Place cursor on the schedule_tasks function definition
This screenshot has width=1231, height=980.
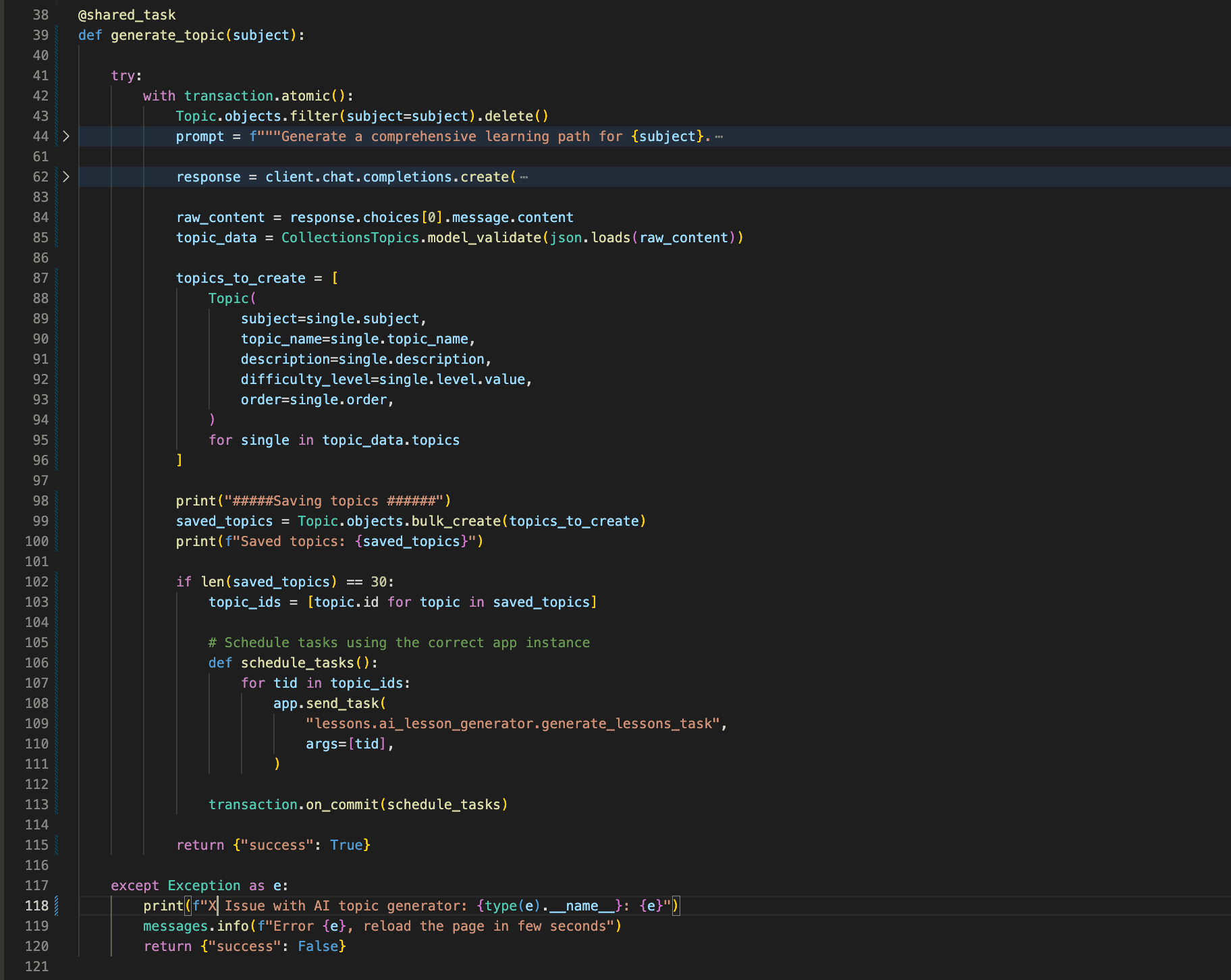point(297,663)
